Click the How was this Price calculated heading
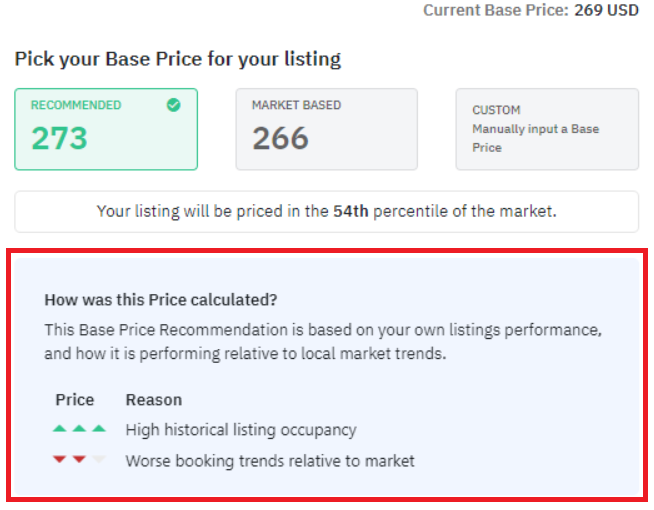 (x=161, y=300)
